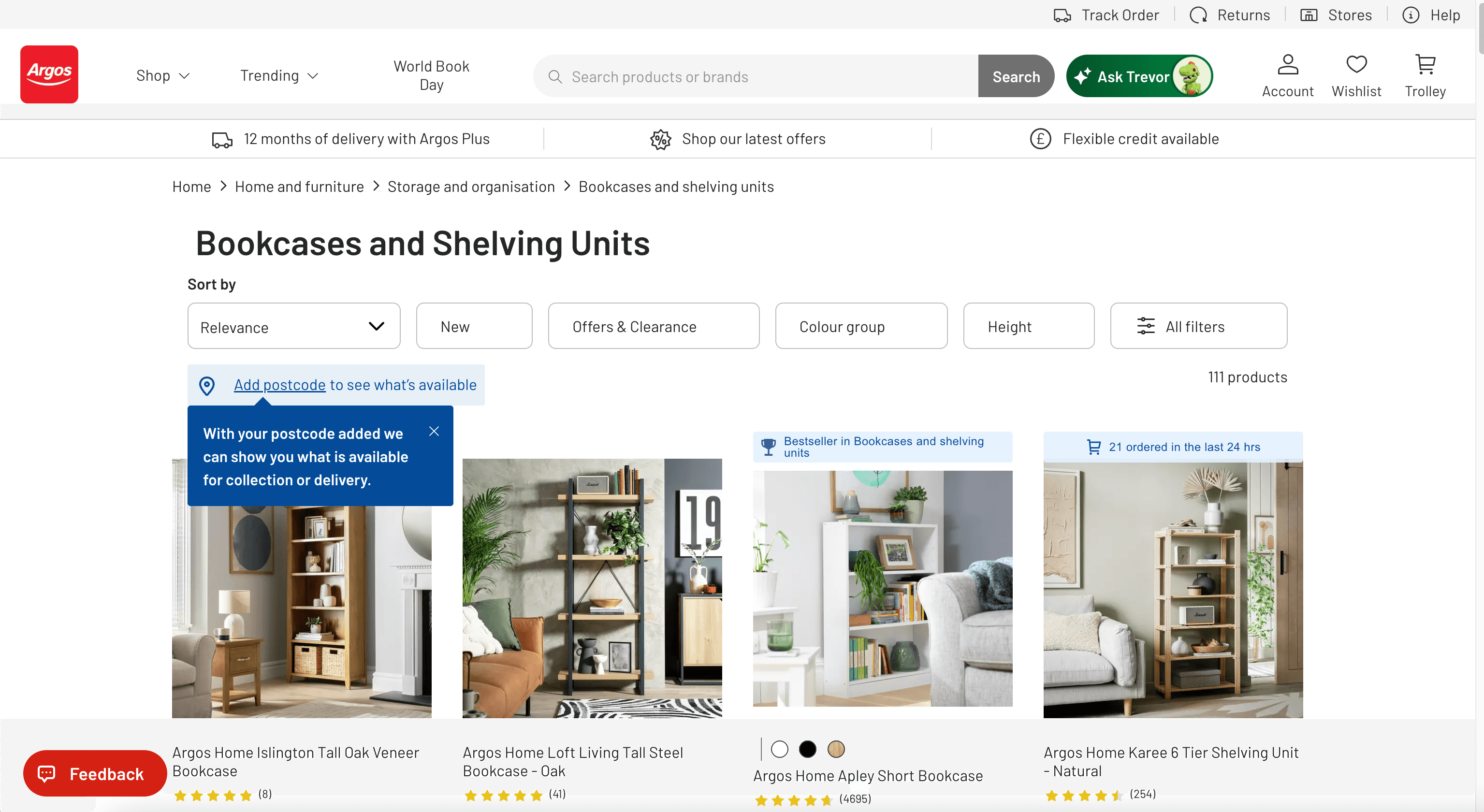The width and height of the screenshot is (1484, 812).
Task: Toggle the New filter
Action: pyautogui.click(x=474, y=327)
